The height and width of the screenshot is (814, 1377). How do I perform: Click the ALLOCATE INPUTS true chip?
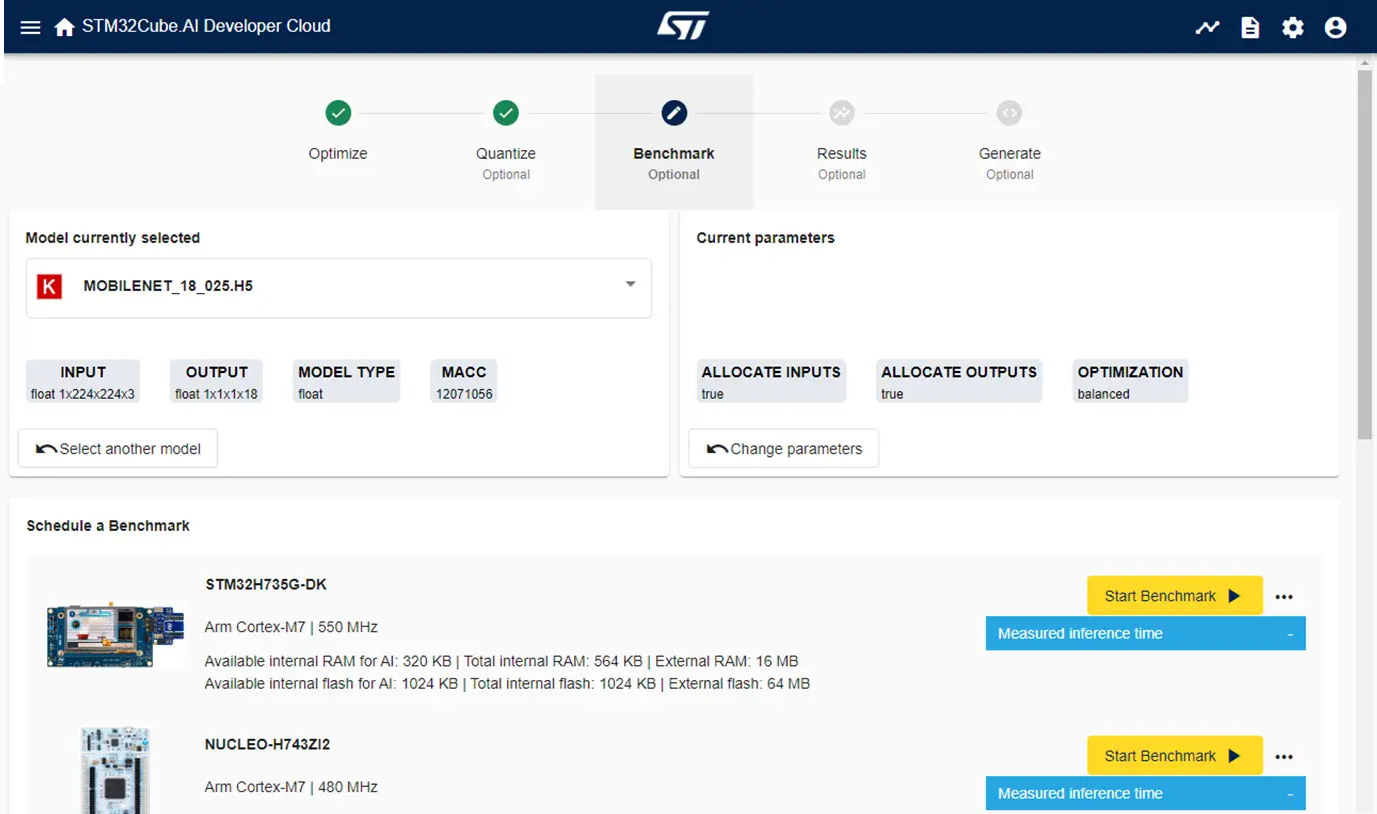coord(771,382)
